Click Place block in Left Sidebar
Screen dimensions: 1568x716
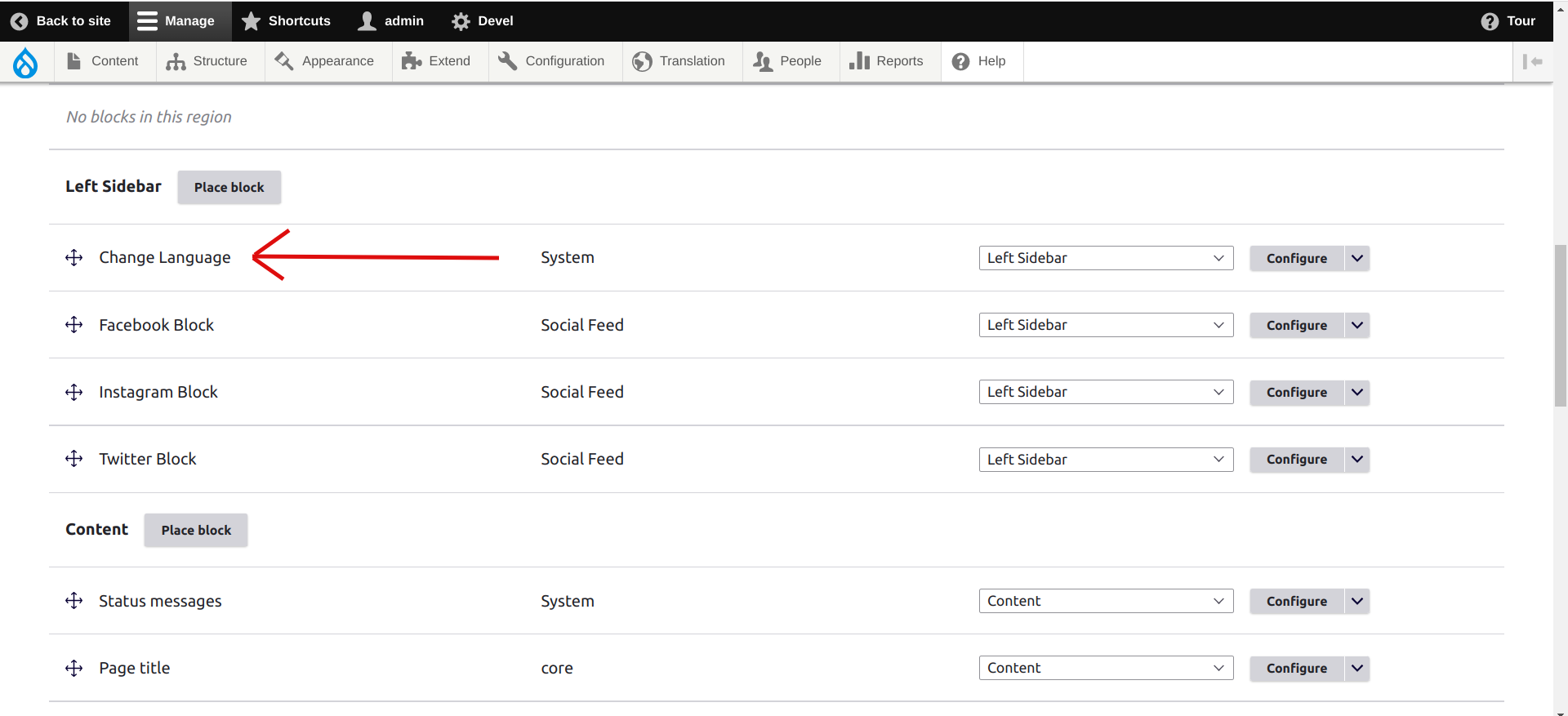tap(229, 187)
